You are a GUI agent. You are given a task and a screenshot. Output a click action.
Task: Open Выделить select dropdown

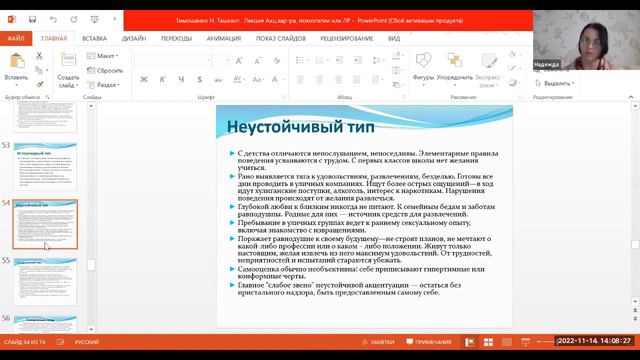554,83
